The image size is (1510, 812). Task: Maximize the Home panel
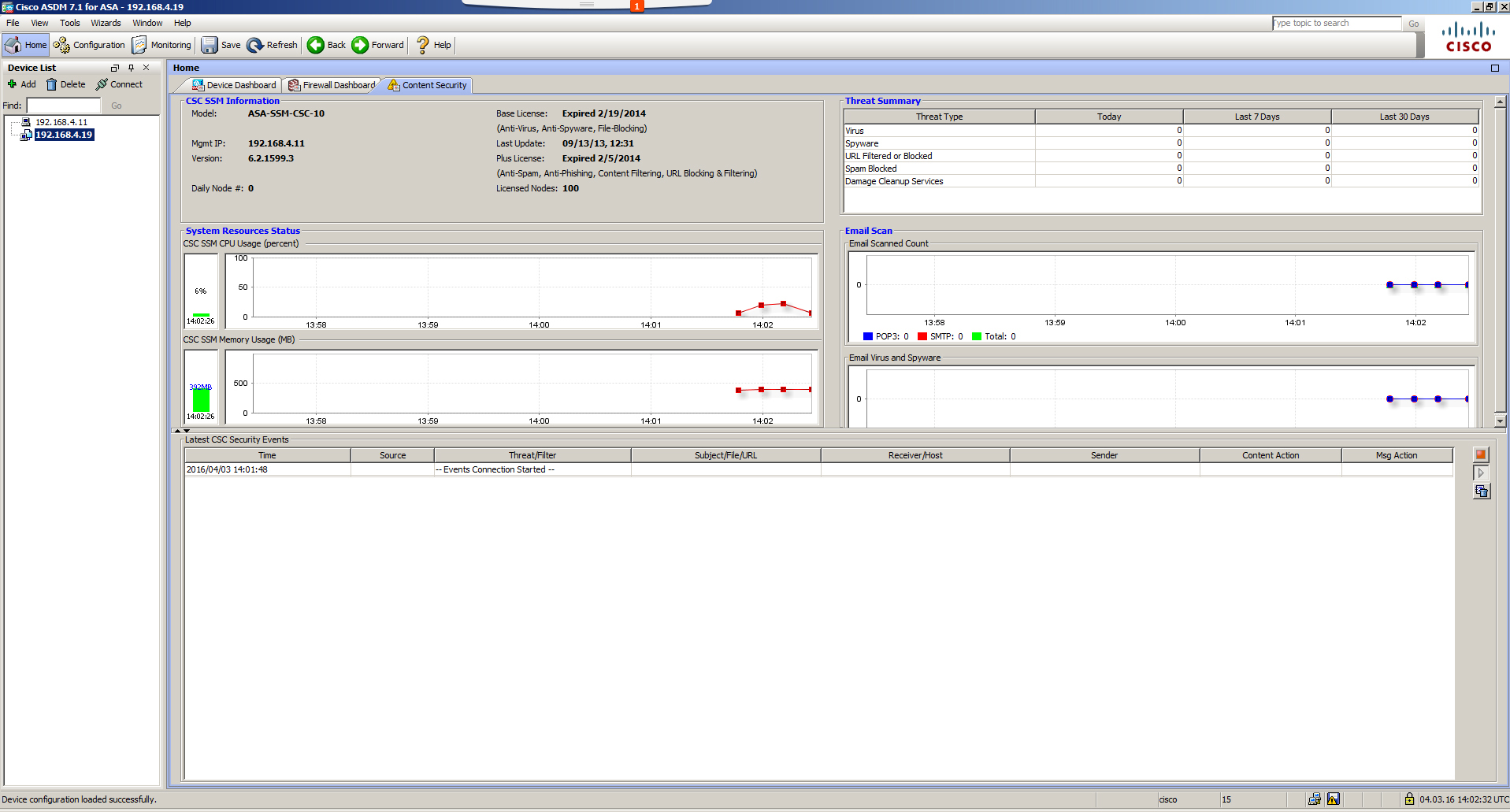click(x=1495, y=68)
